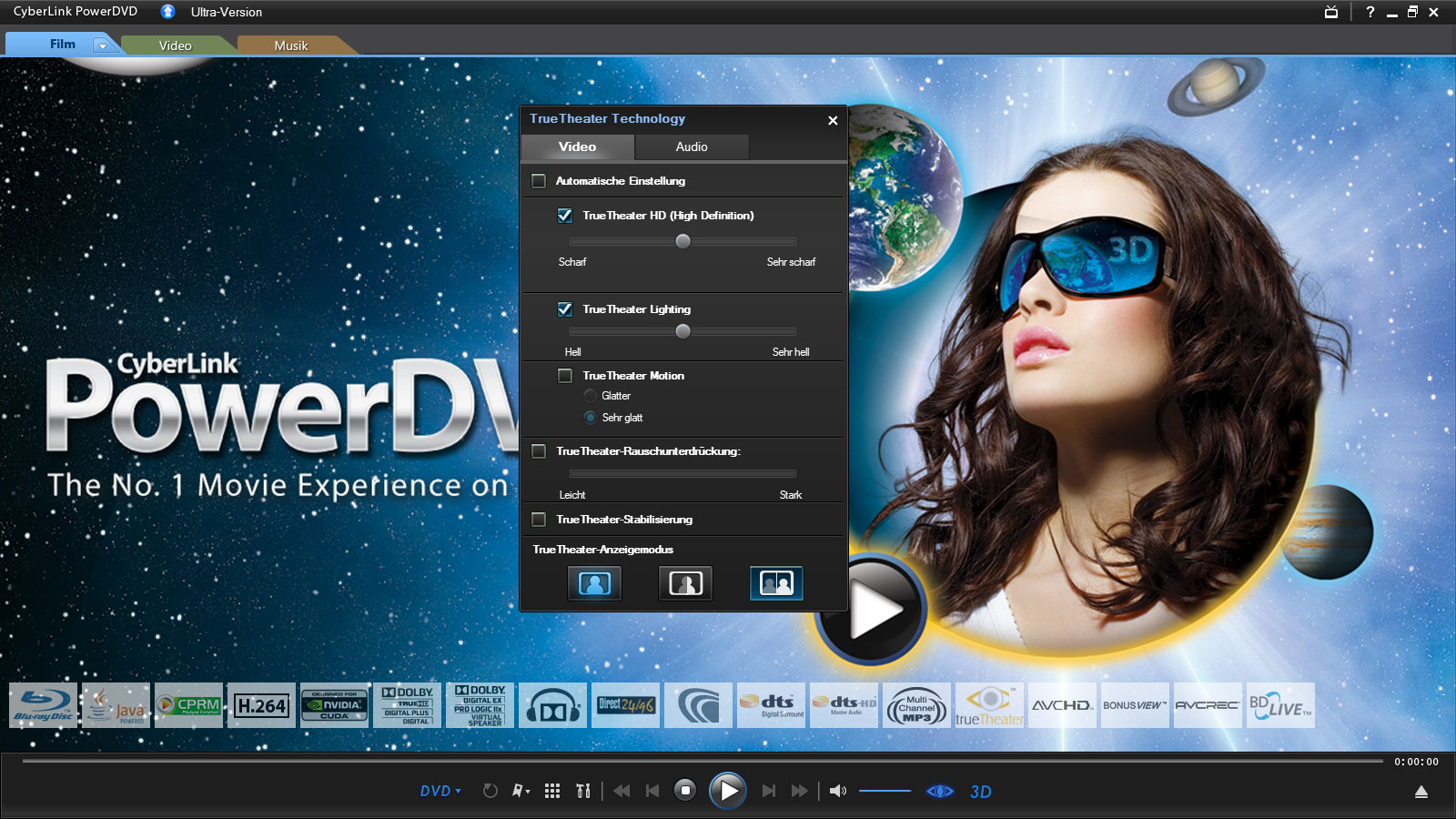This screenshot has height=819, width=1456.
Task: Enable Automatische Einstellung
Action: (x=538, y=180)
